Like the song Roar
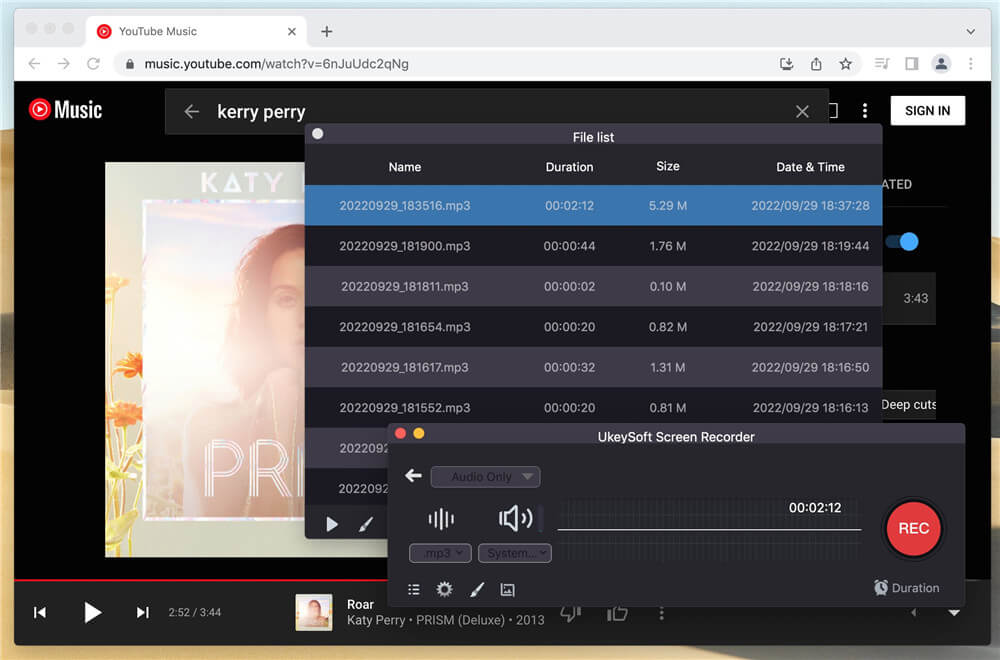This screenshot has height=660, width=1000. (x=617, y=613)
